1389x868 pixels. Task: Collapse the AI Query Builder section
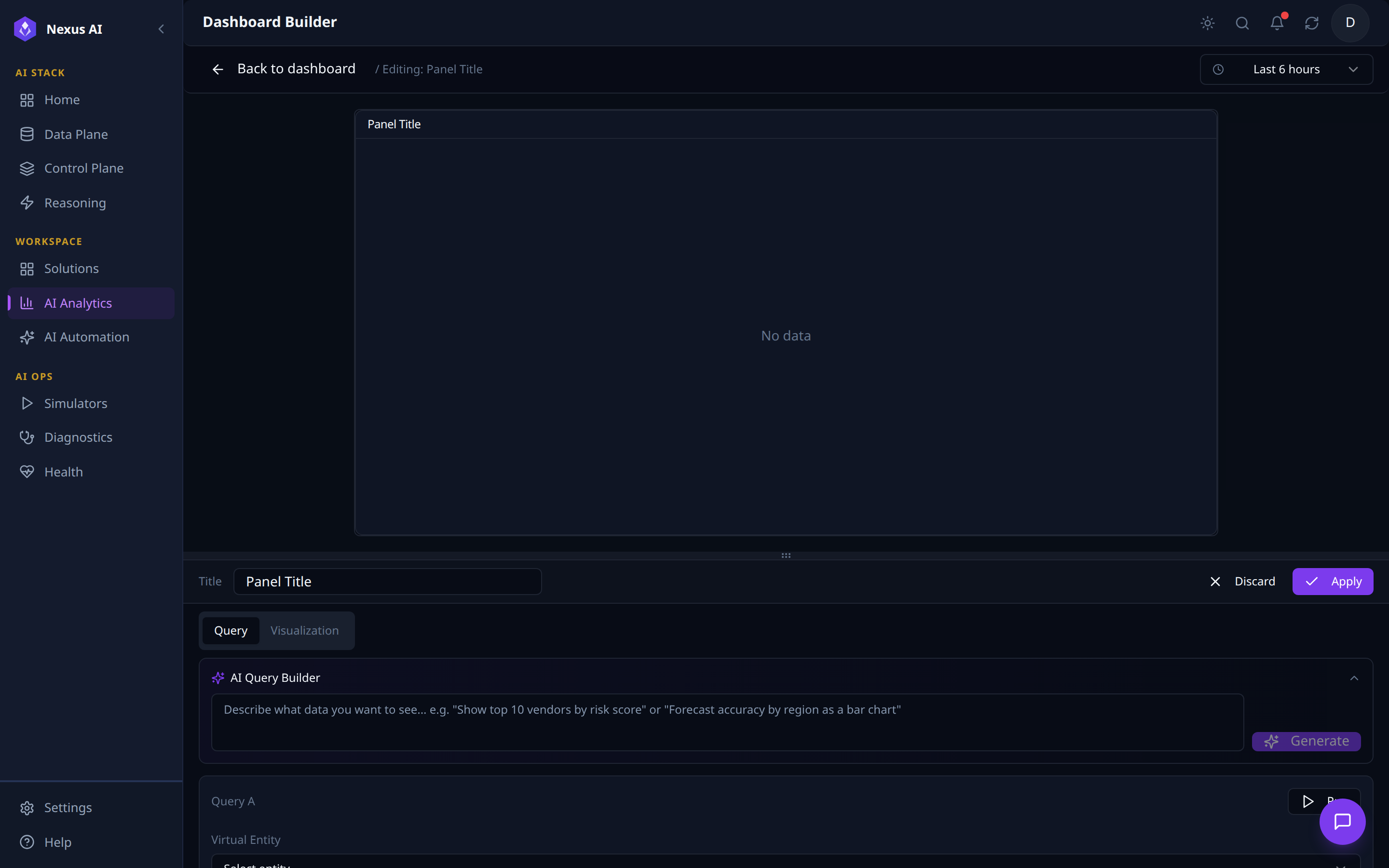1354,678
